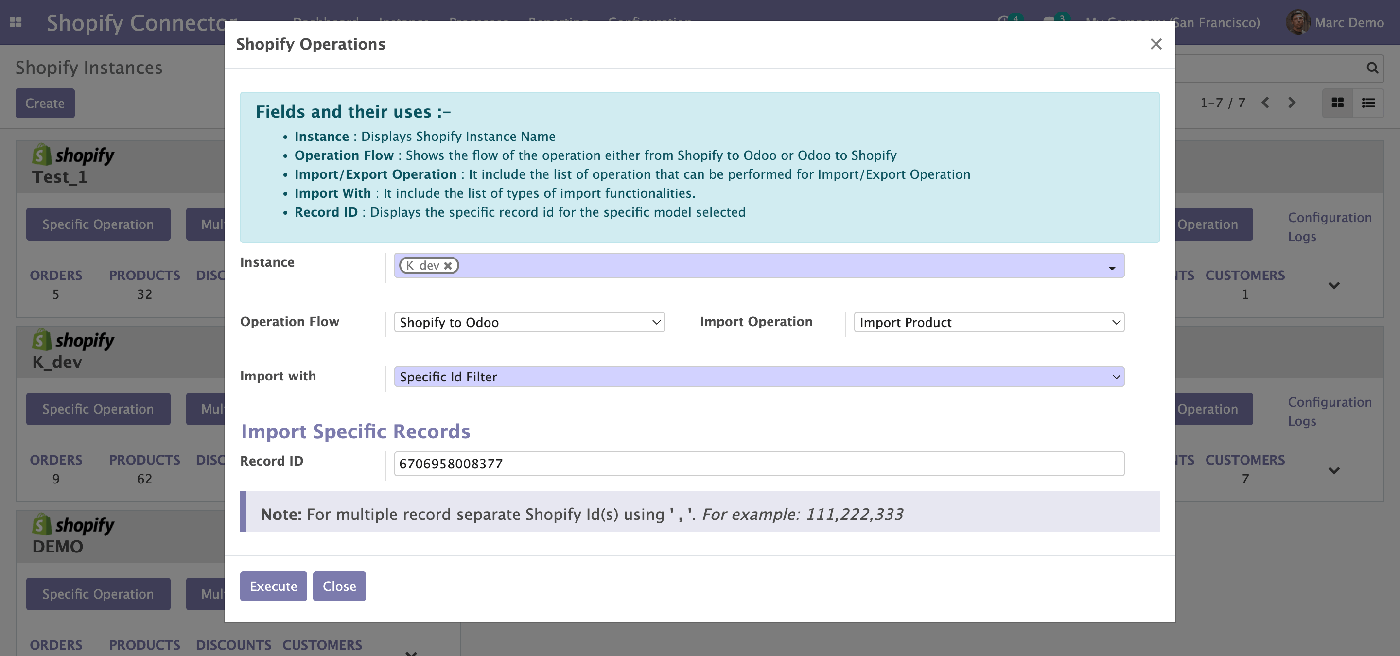Screen dimensions: 1400x656
Task: Click Marc Demo's avatar picture
Action: (x=1298, y=22)
